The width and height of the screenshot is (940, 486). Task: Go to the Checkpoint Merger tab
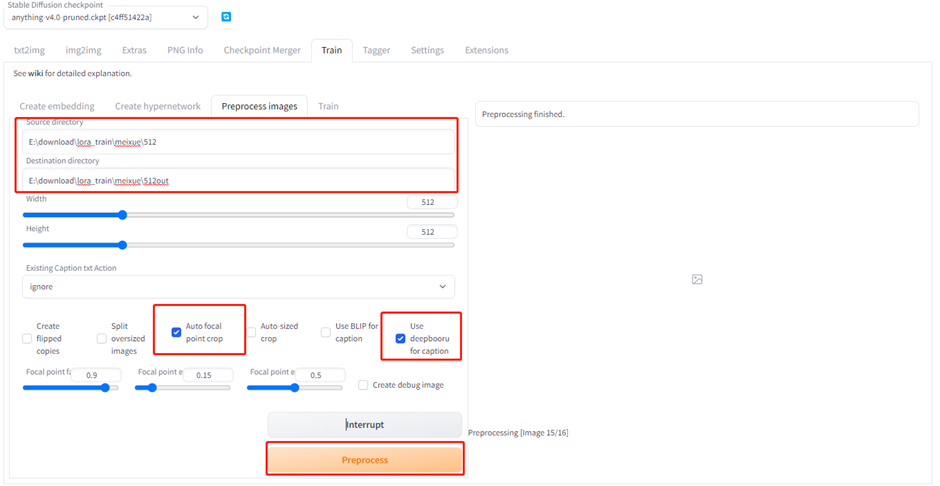click(262, 50)
